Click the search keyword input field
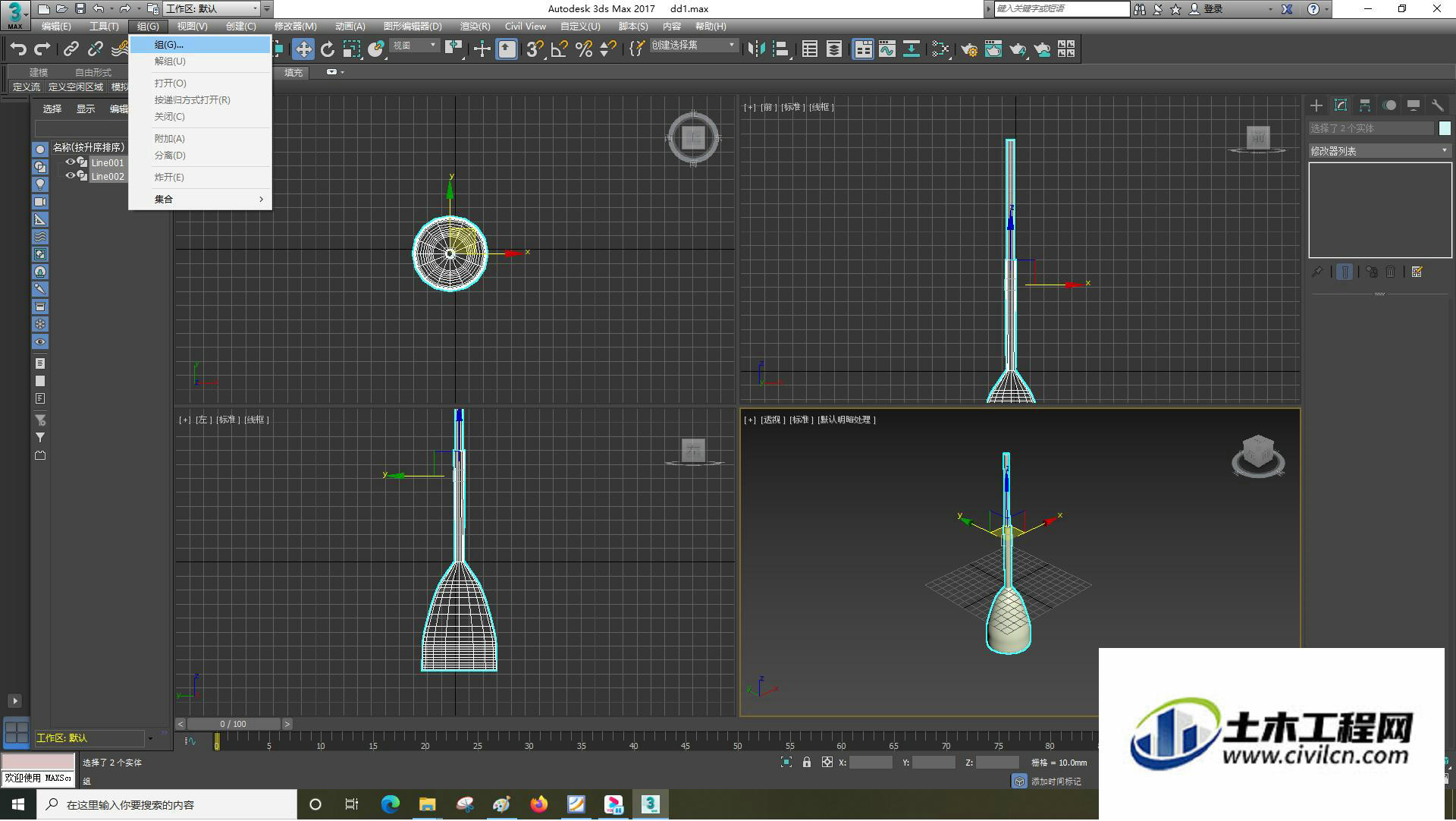 (1061, 8)
